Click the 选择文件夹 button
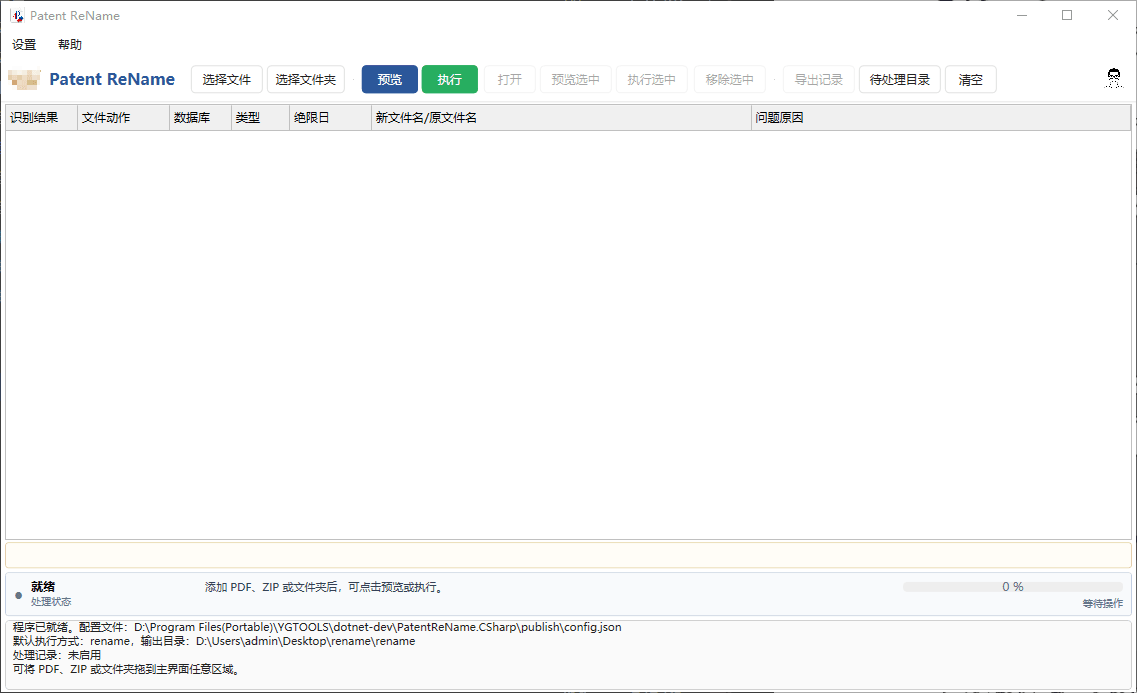This screenshot has width=1137, height=693. tap(306, 80)
